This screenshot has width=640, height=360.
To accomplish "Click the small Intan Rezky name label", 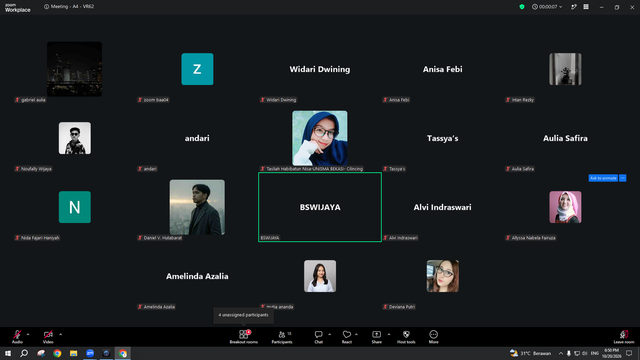I will tap(520, 100).
